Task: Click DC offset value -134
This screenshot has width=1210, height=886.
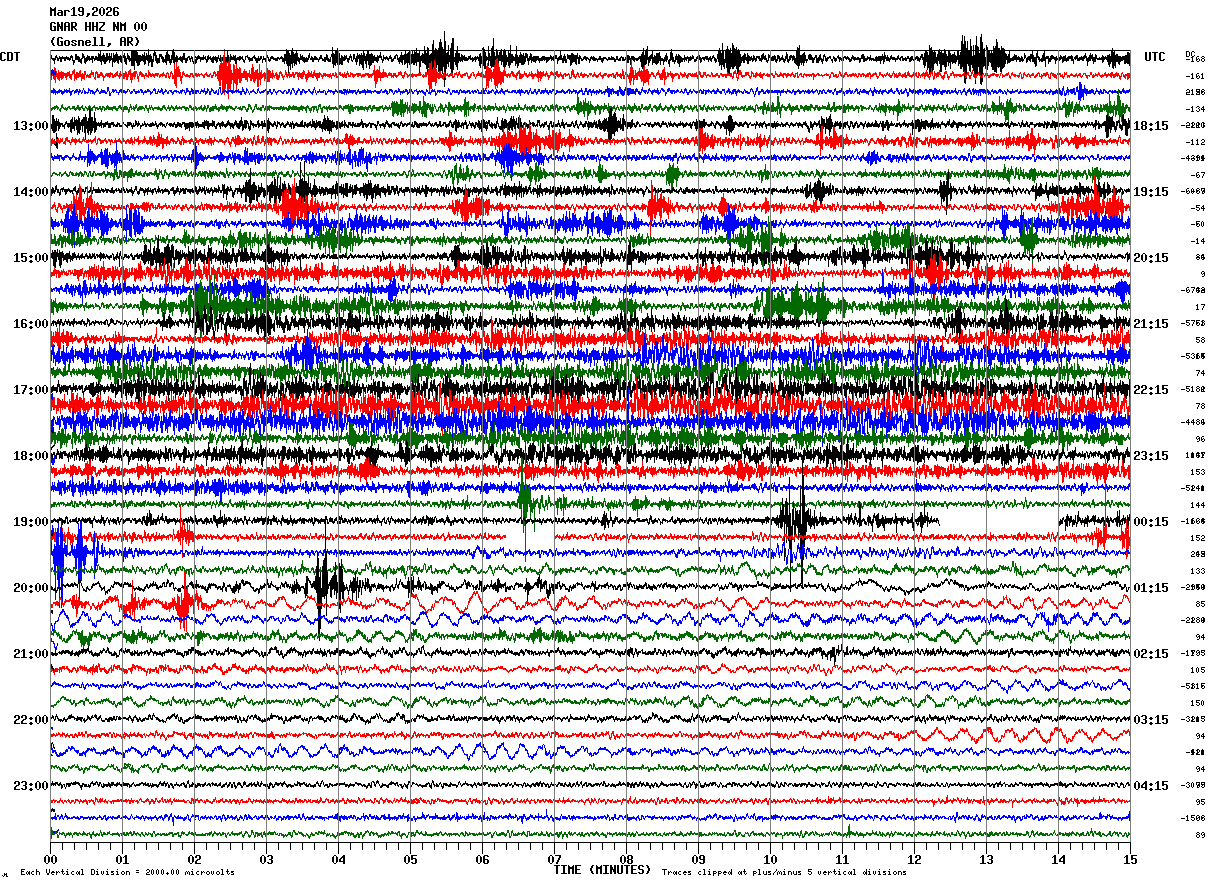Action: coord(1195,109)
